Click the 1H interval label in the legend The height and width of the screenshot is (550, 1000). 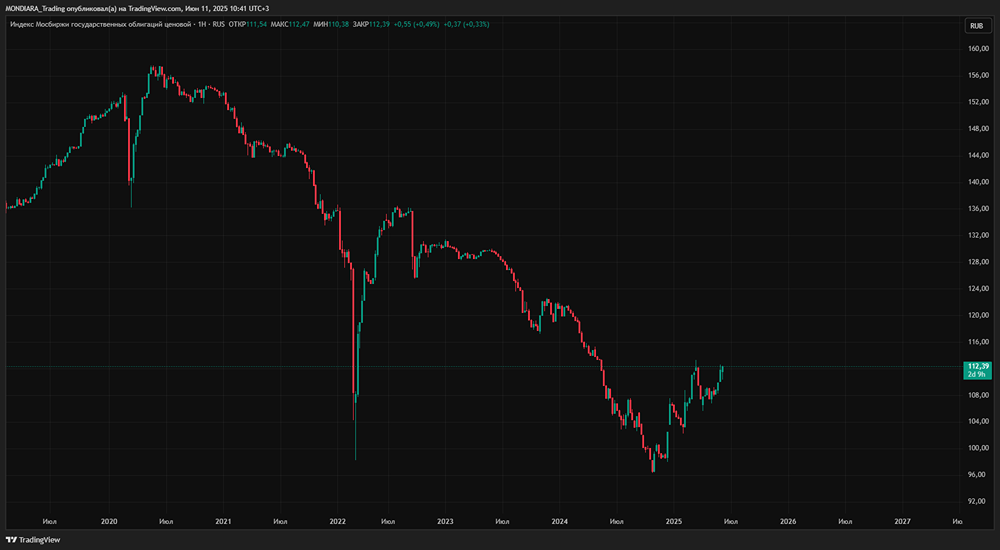click(202, 24)
